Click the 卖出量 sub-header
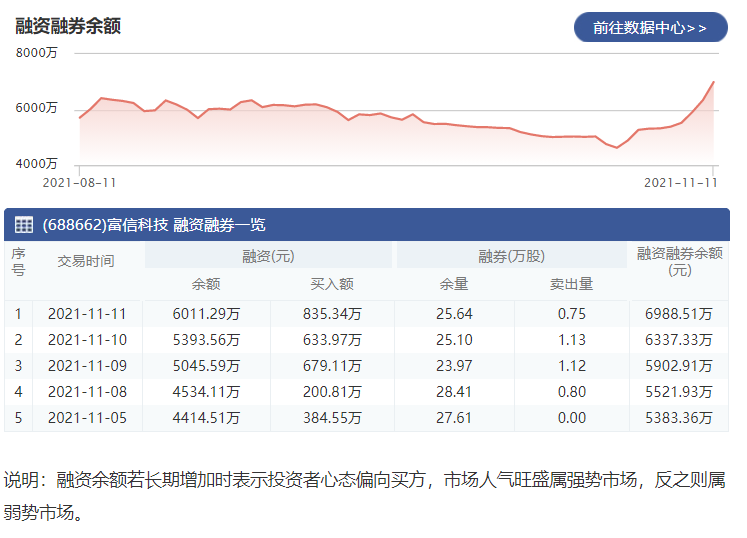The width and height of the screenshot is (747, 538). point(571,284)
